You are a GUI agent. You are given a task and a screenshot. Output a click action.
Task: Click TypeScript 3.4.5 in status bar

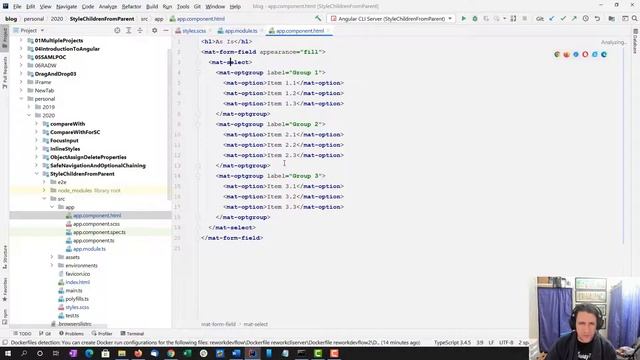(452, 342)
